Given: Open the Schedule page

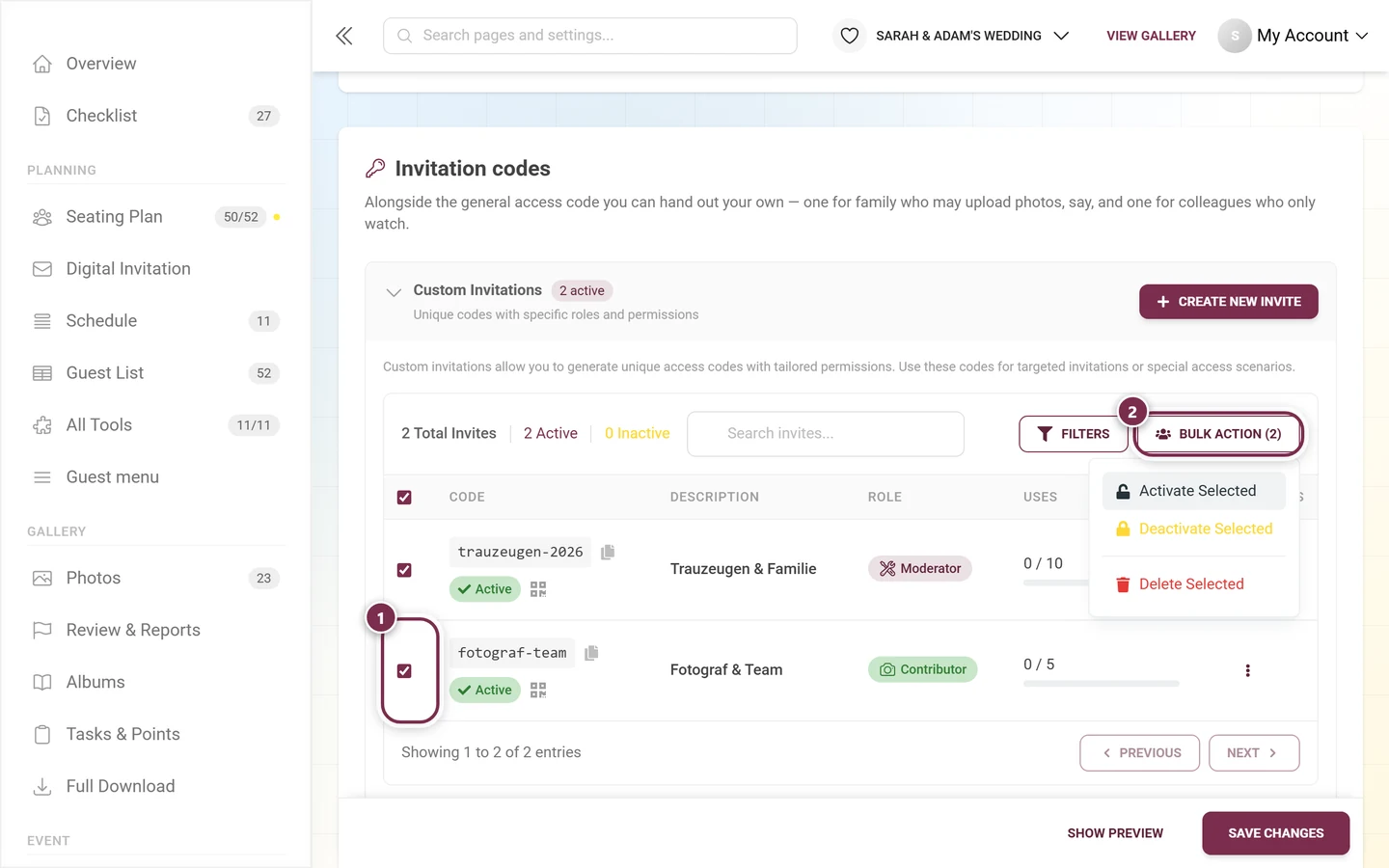Looking at the screenshot, I should click(x=155, y=321).
